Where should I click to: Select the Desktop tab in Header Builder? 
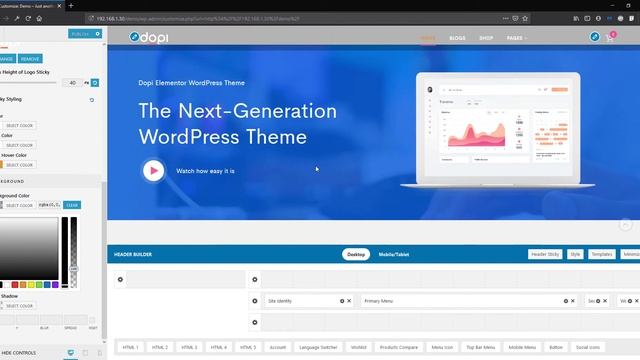(356, 254)
